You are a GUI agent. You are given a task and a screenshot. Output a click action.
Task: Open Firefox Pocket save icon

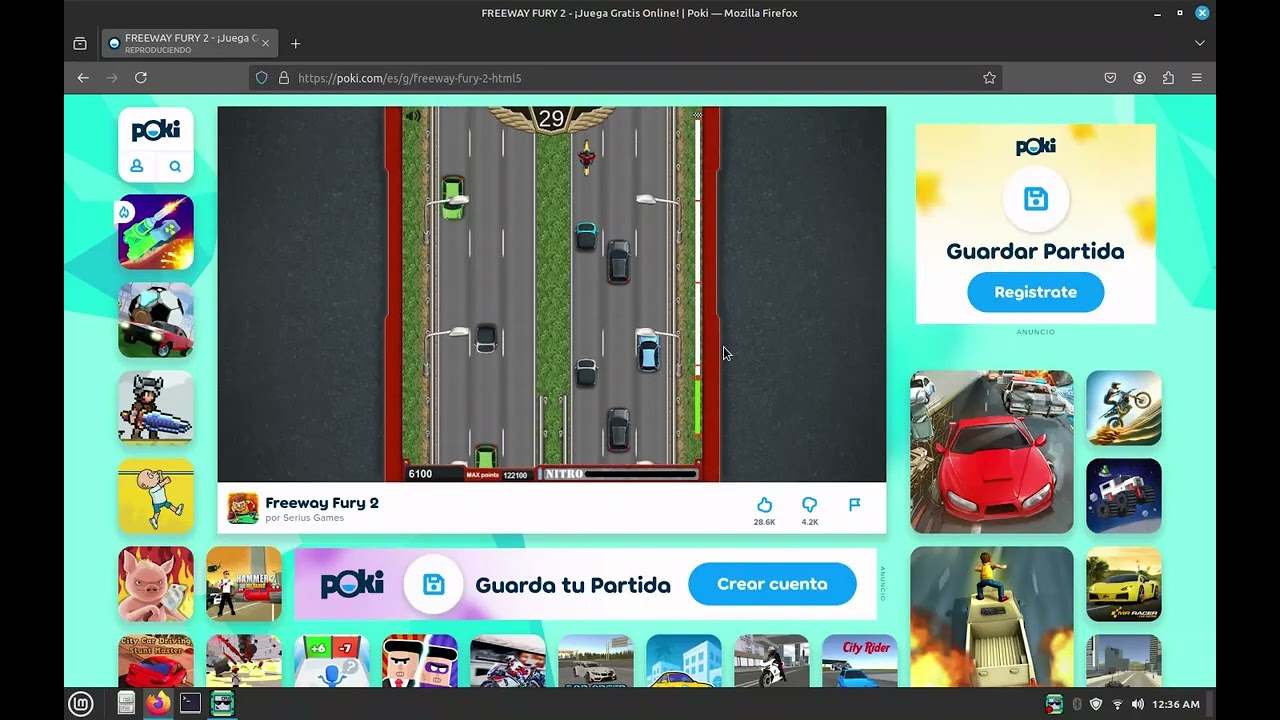point(1110,78)
